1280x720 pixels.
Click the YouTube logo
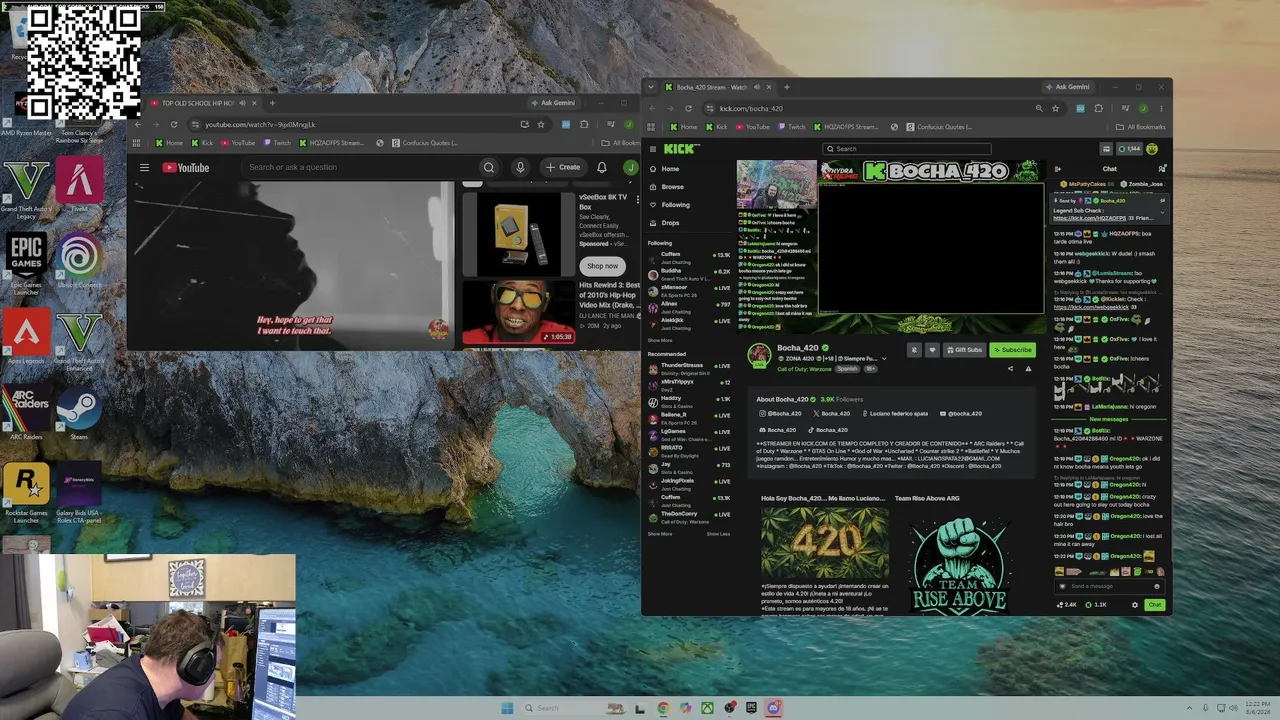point(186,168)
